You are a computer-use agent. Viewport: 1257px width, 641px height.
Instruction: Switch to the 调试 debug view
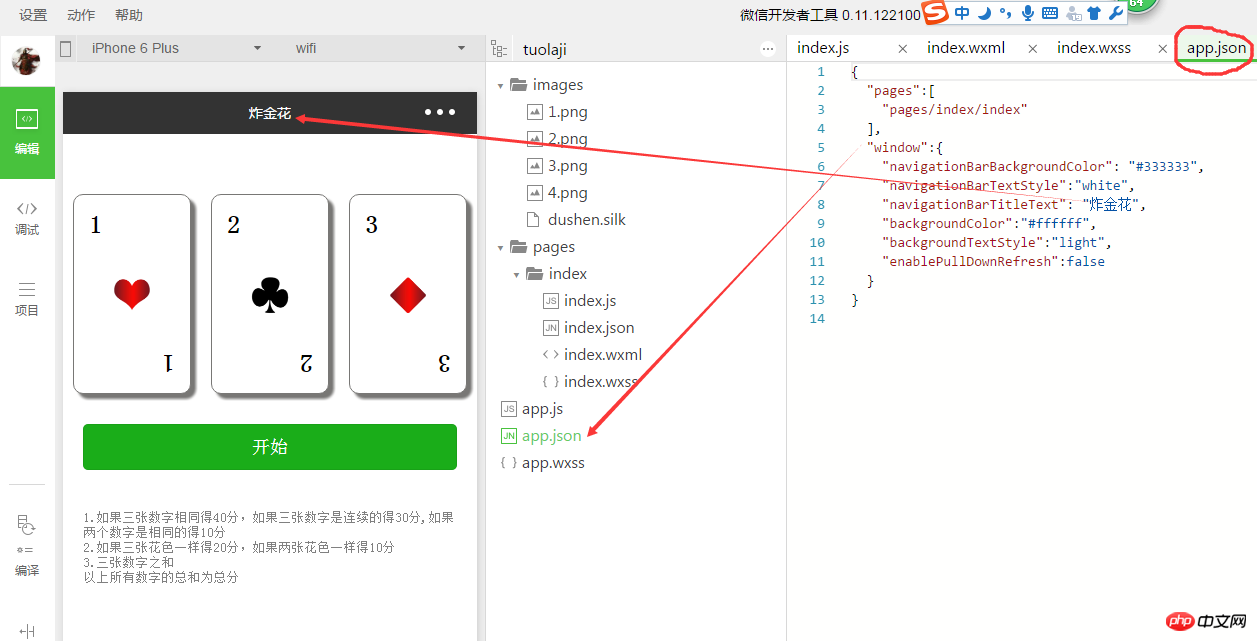[x=27, y=217]
